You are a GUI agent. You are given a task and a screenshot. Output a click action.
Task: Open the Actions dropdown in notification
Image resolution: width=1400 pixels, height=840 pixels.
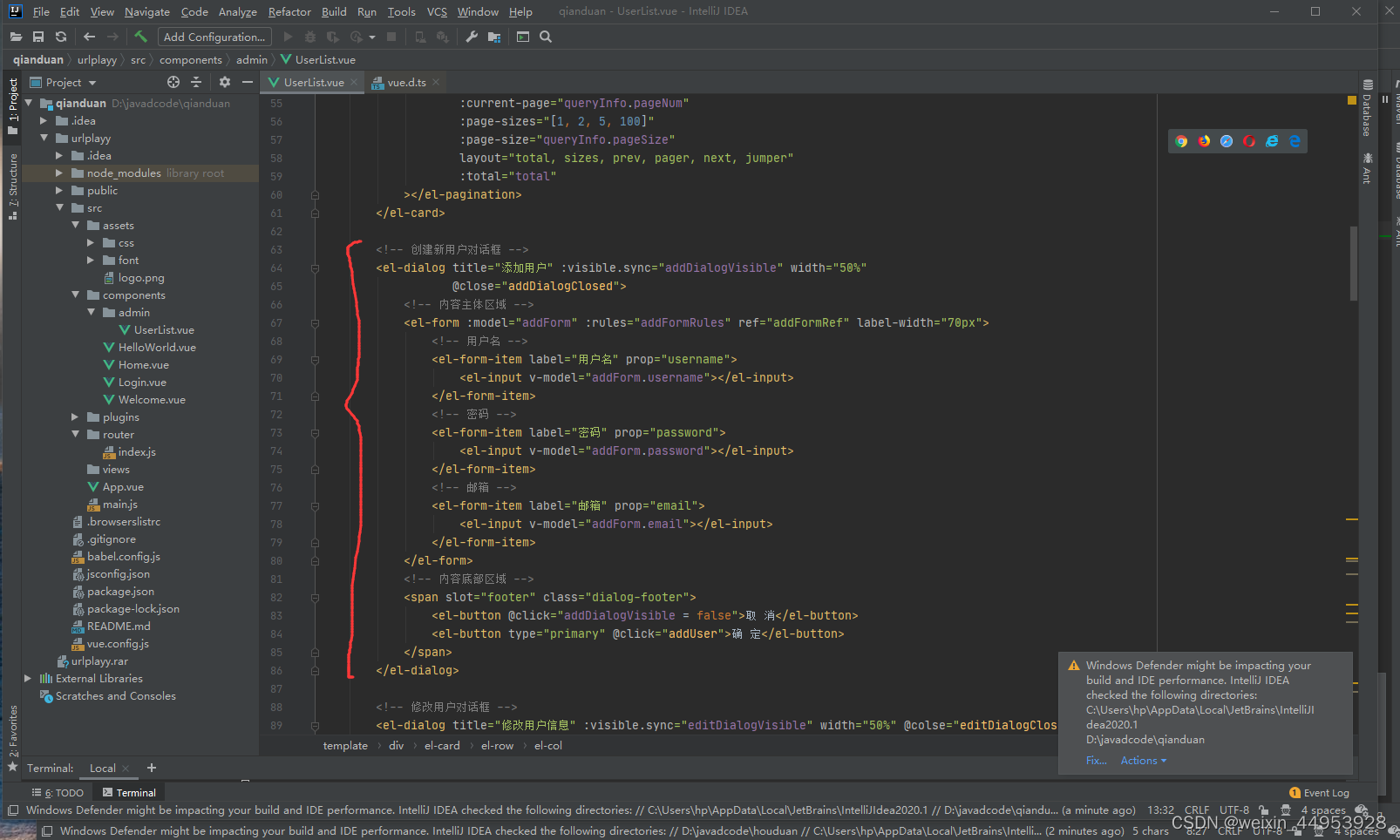[x=1143, y=761]
